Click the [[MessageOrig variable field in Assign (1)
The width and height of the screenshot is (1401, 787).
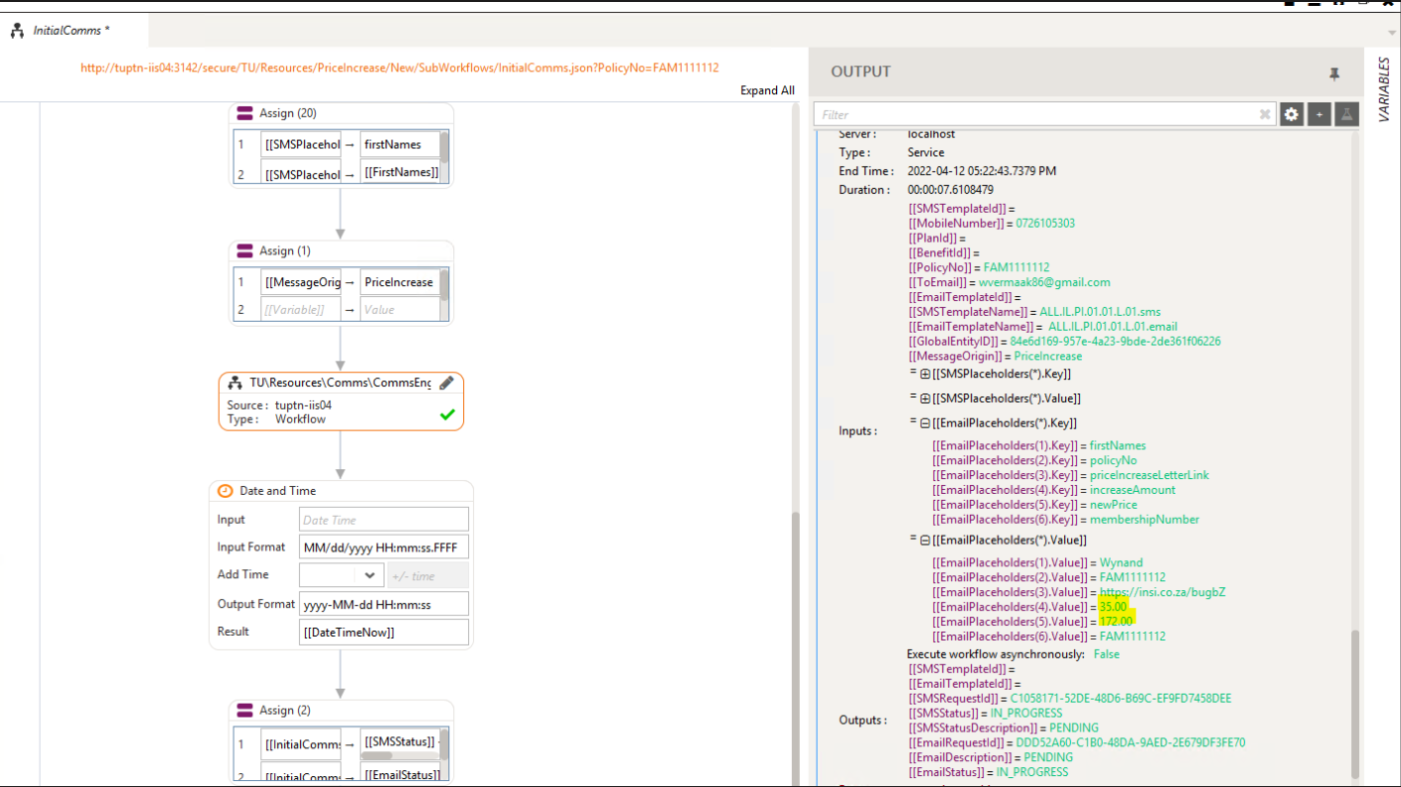pos(301,282)
